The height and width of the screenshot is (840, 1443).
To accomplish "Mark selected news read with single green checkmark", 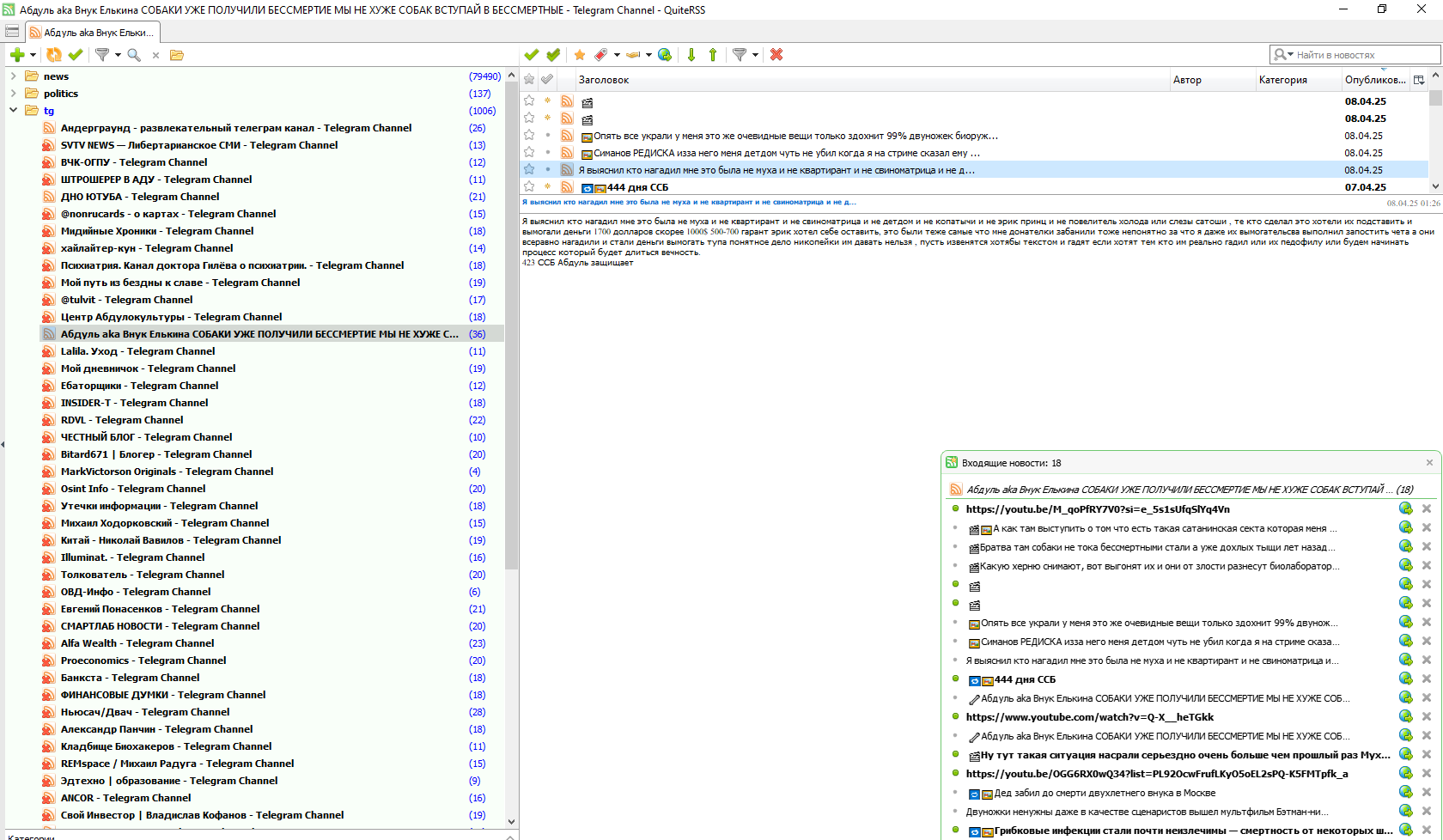I will (532, 55).
